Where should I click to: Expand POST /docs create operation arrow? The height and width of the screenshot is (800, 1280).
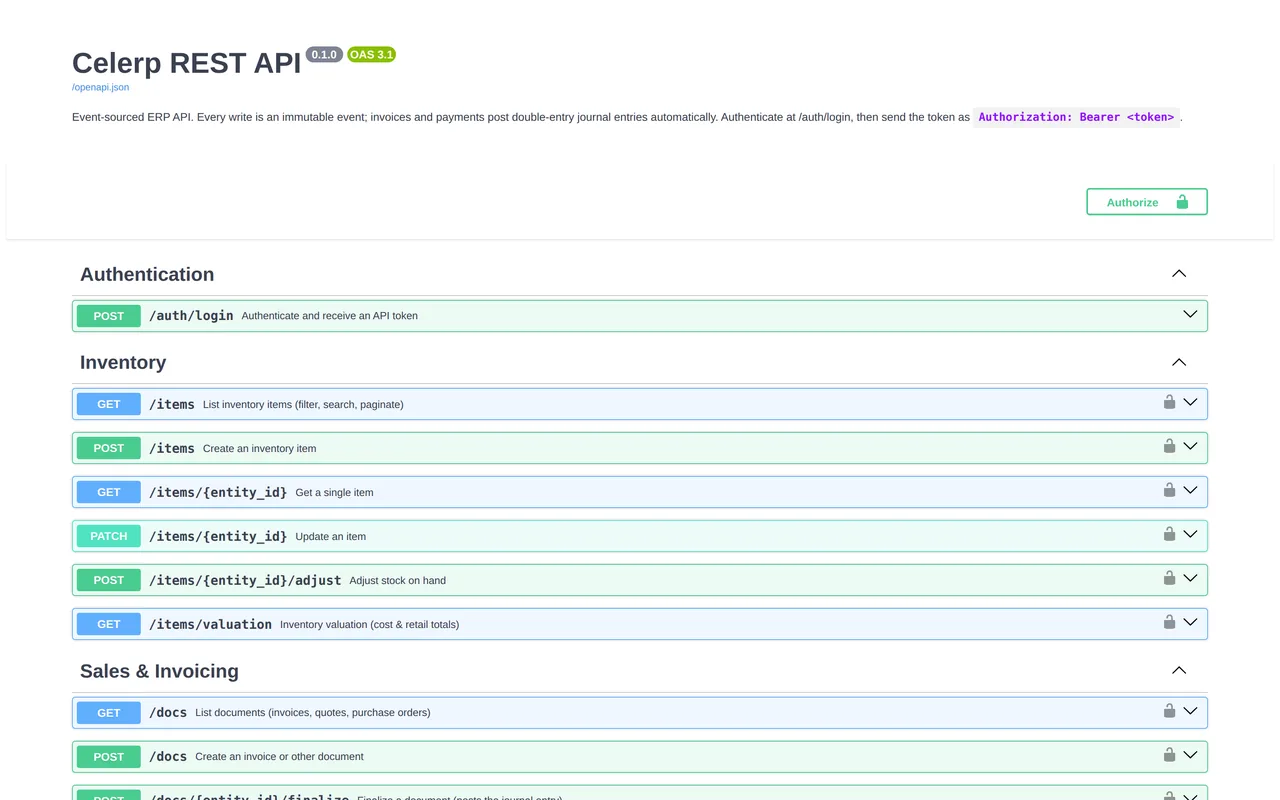[x=1190, y=755]
